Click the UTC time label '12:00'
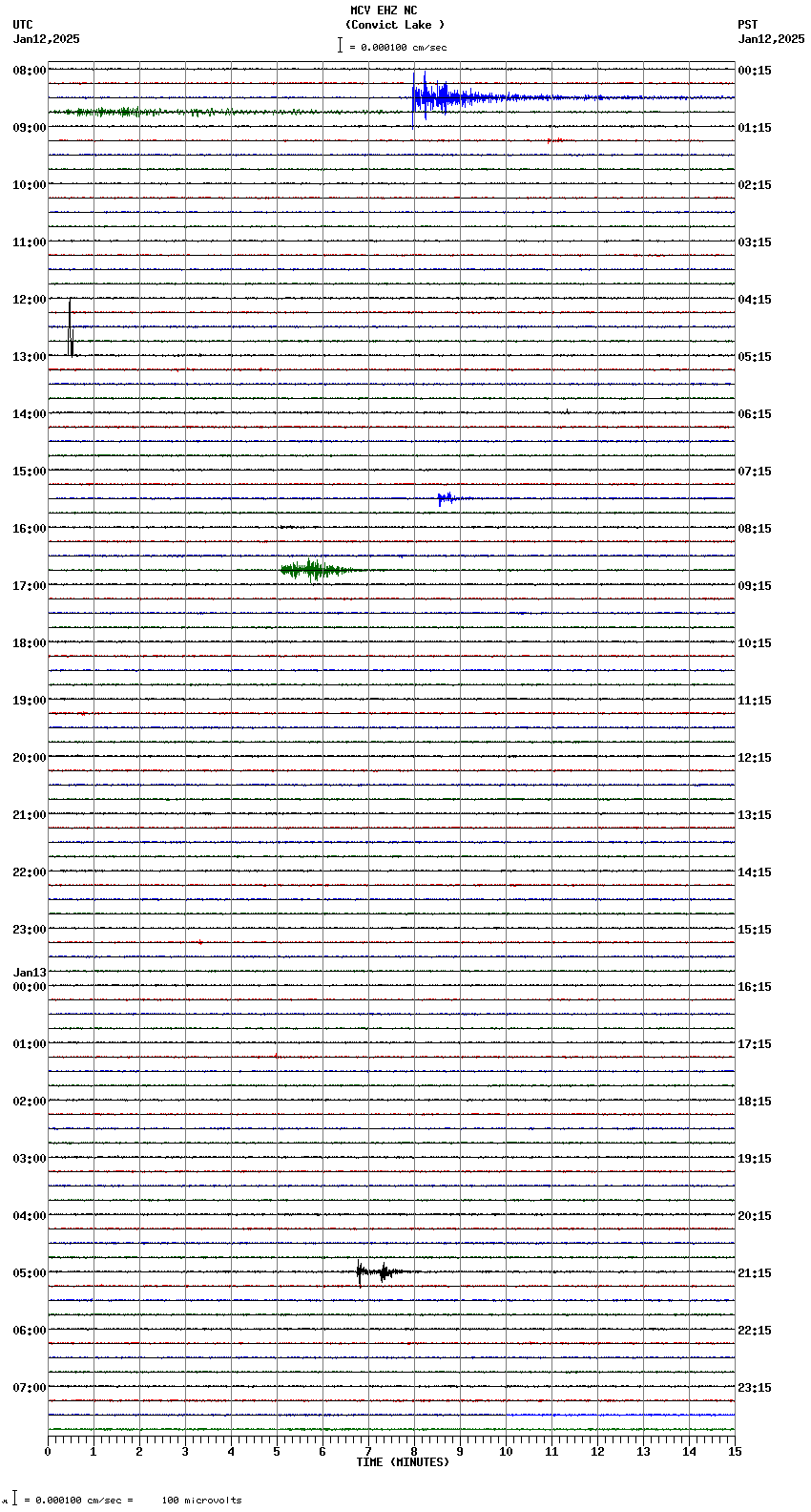 coord(30,300)
